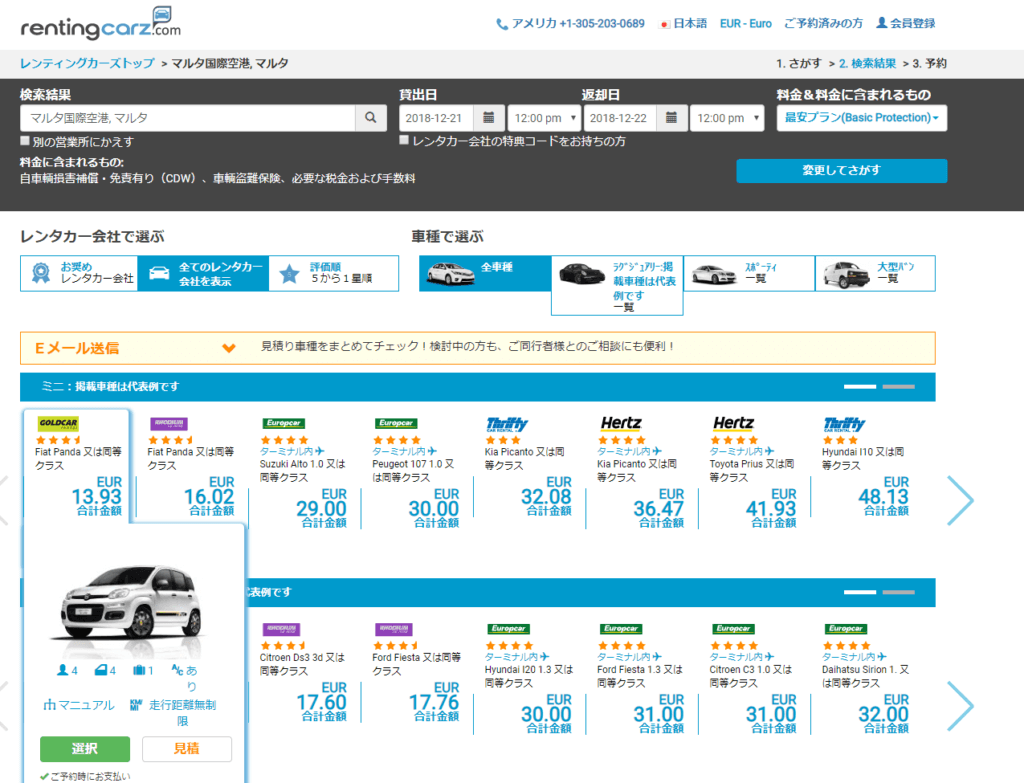Open the Basic Protection plan dropdown
Viewport: 1024px width, 783px height.
861,118
